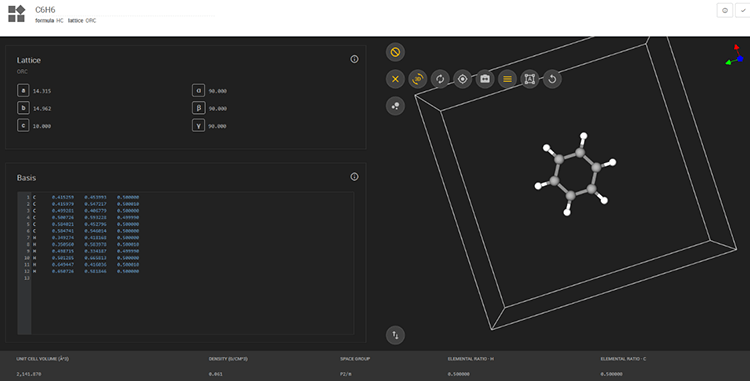Click the lattice c value 10.000
This screenshot has width=750, height=381.
(42, 126)
